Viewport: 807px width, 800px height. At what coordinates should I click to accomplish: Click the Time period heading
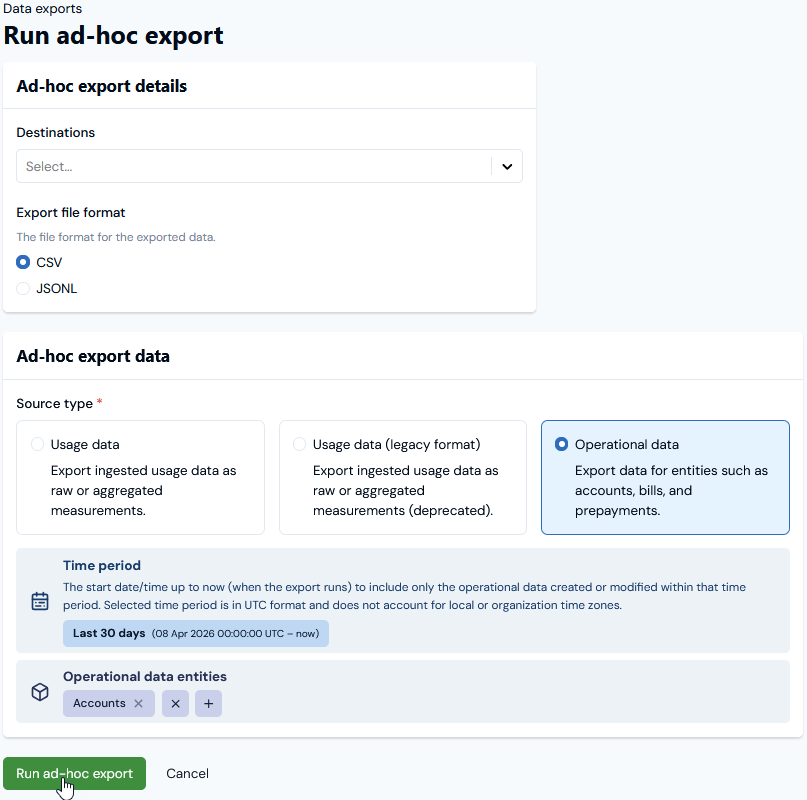click(102, 565)
